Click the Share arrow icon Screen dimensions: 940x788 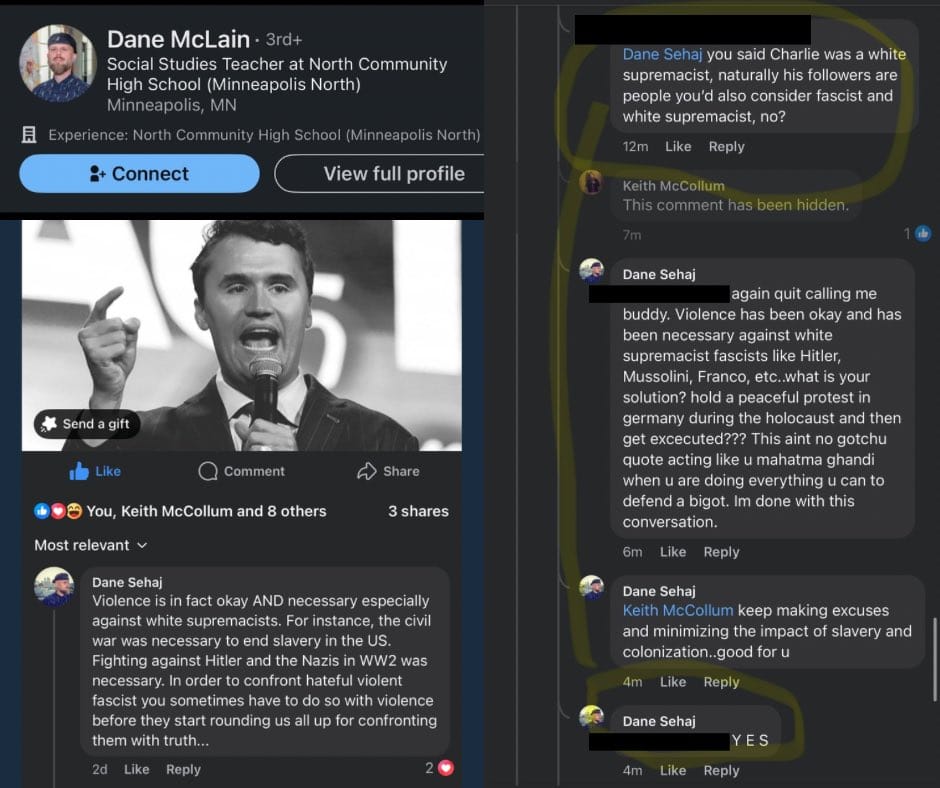[x=367, y=471]
